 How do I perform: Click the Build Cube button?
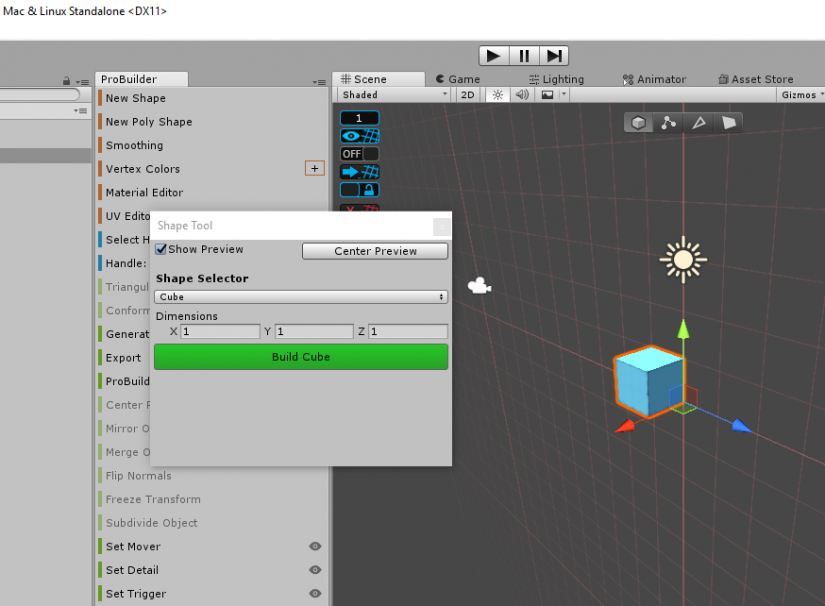300,356
